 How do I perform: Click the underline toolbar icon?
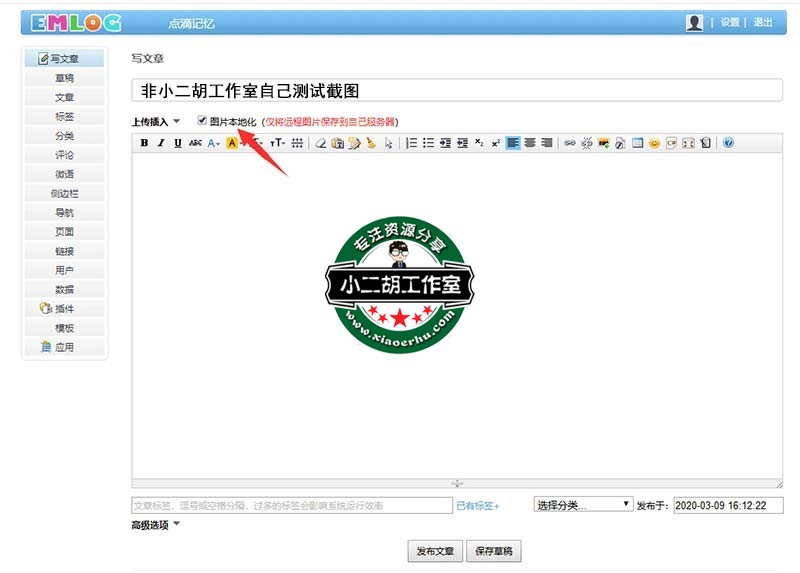(x=178, y=143)
